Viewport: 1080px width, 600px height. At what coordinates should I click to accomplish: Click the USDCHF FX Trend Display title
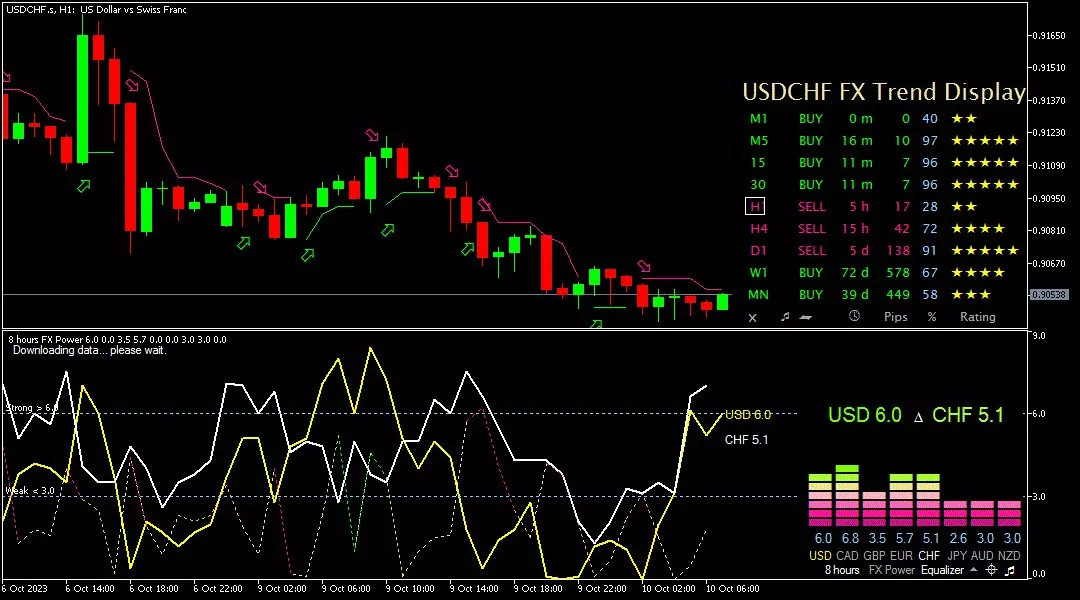(x=884, y=92)
